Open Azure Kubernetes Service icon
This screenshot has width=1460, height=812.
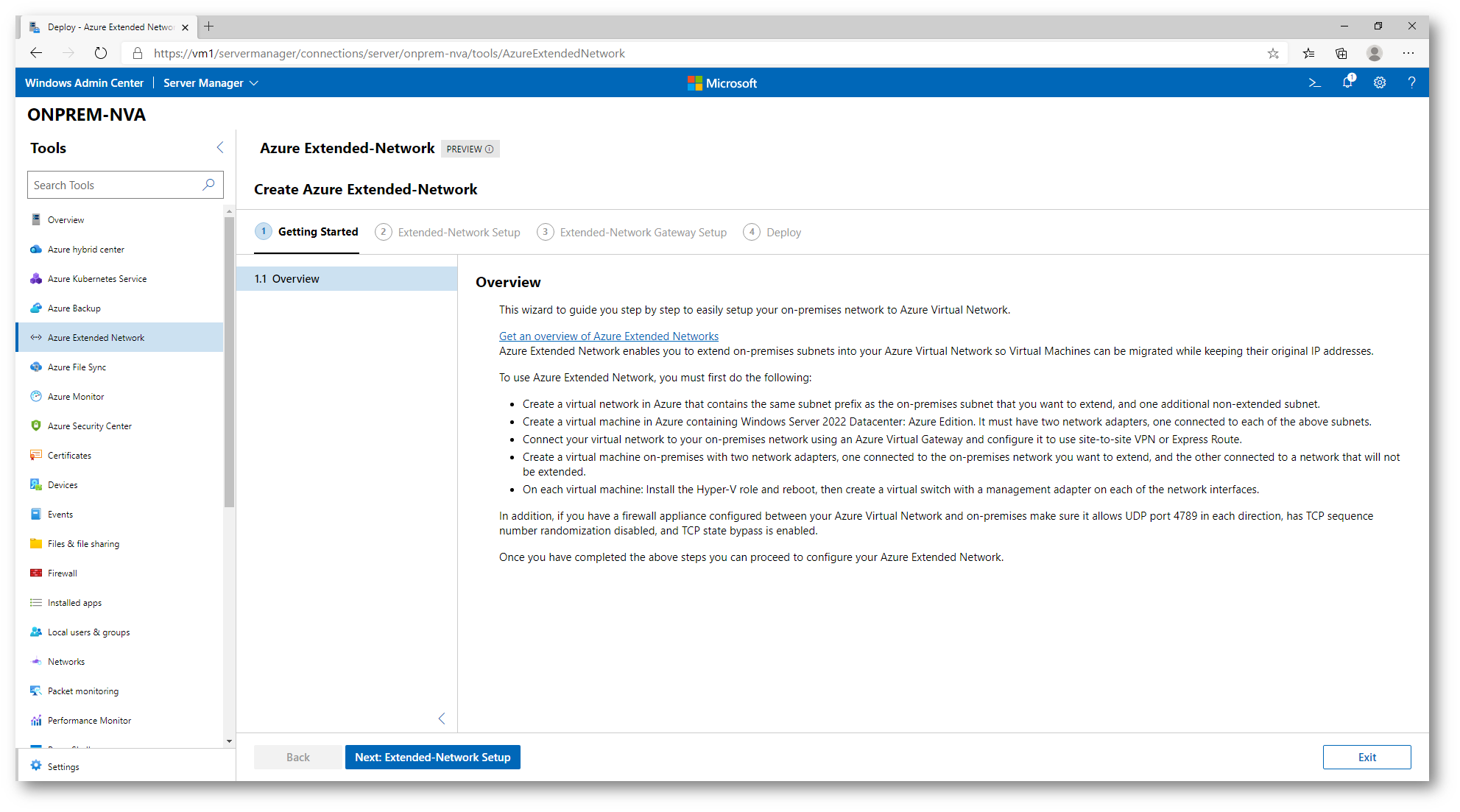pyautogui.click(x=35, y=278)
